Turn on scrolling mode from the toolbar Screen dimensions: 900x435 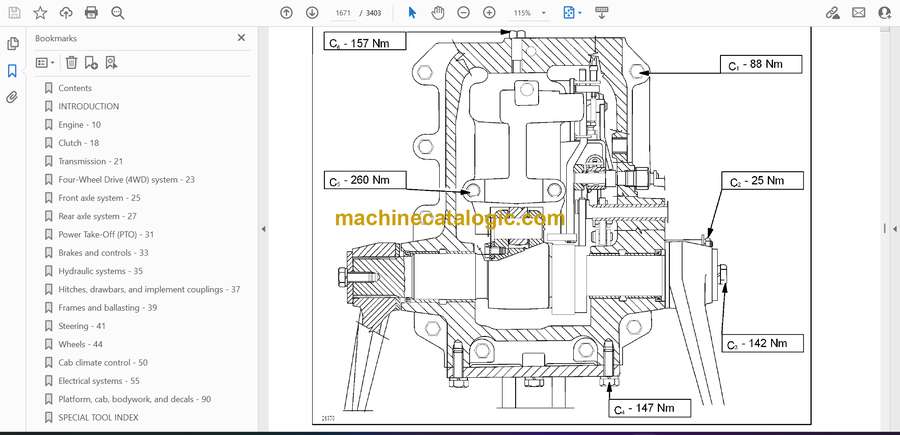[x=602, y=13]
